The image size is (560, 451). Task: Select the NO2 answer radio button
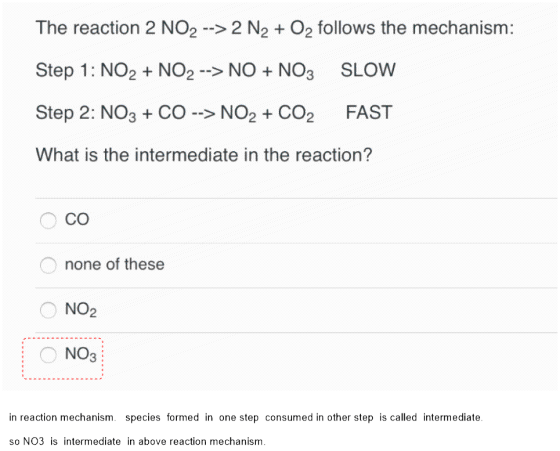(48, 310)
